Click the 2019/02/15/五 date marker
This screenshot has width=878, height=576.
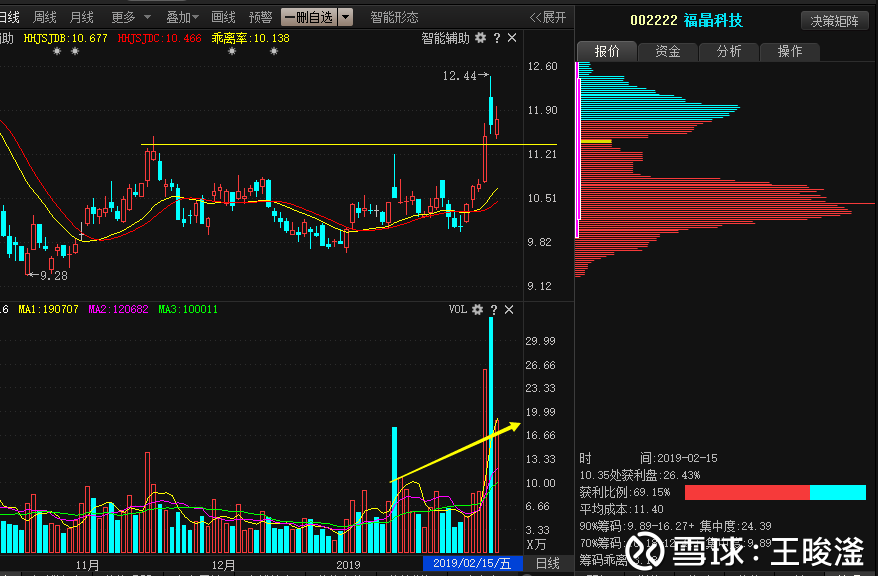point(472,563)
